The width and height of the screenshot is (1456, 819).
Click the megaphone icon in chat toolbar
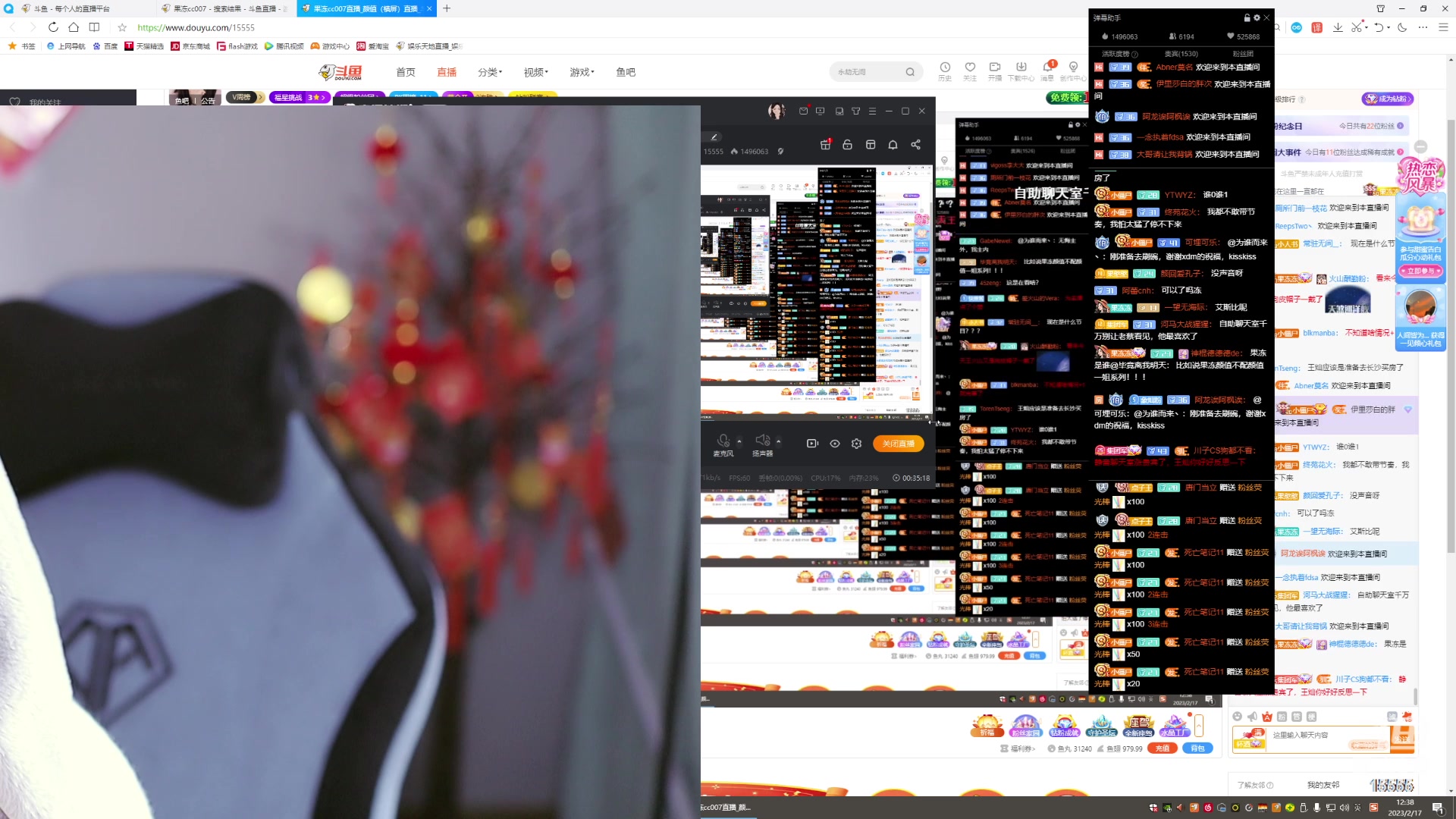(1252, 717)
